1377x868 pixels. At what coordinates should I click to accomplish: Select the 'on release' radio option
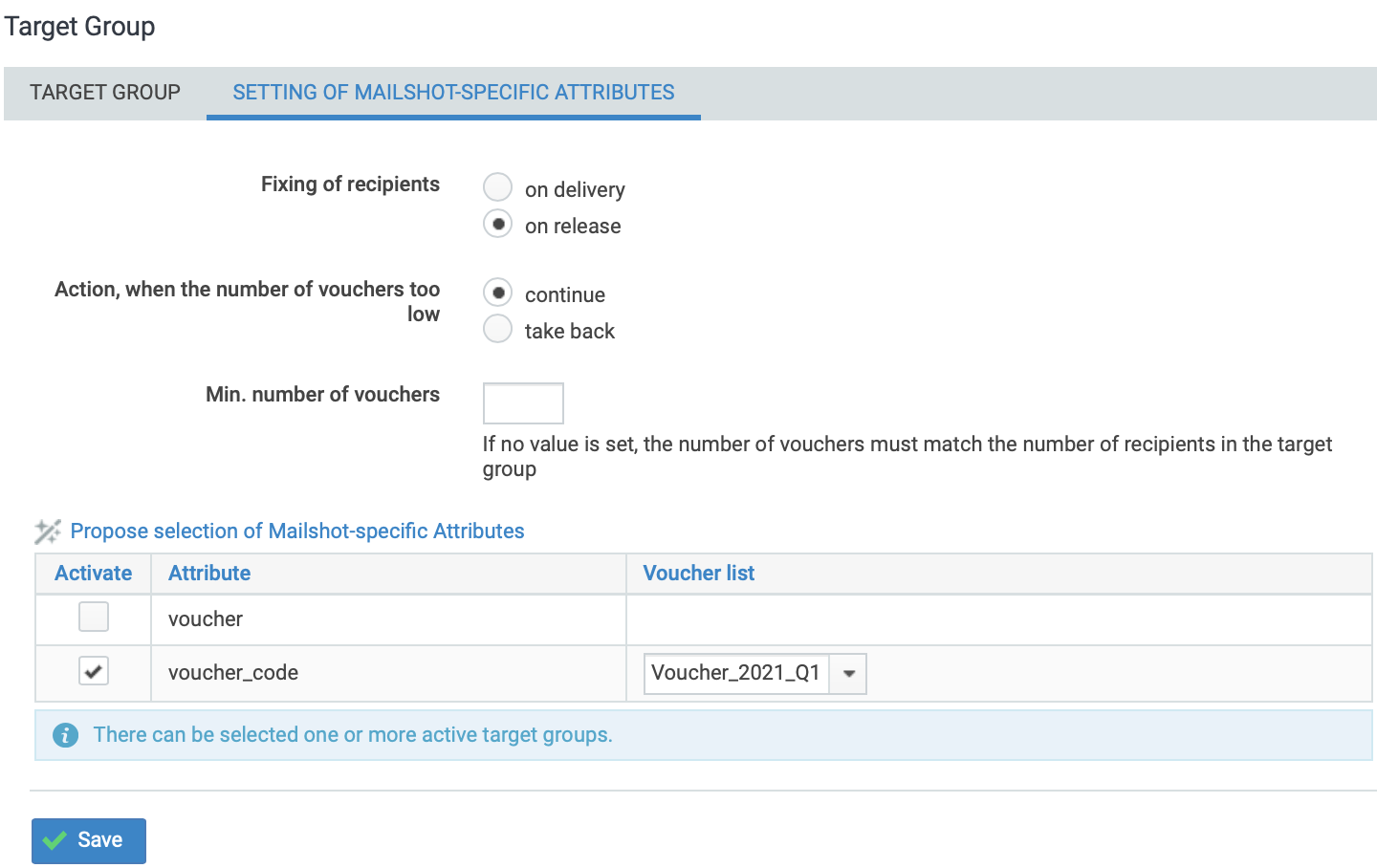click(x=497, y=224)
